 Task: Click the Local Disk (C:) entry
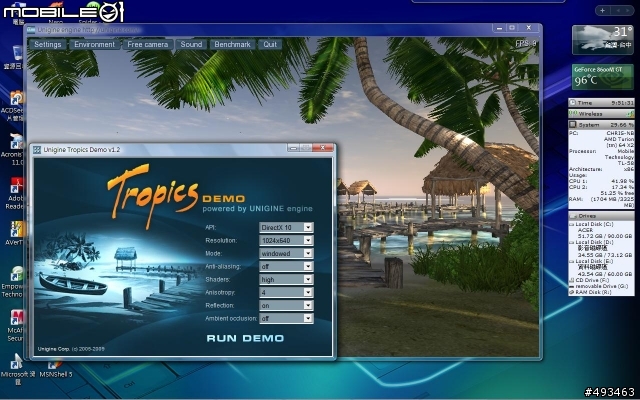pyautogui.click(x=591, y=224)
